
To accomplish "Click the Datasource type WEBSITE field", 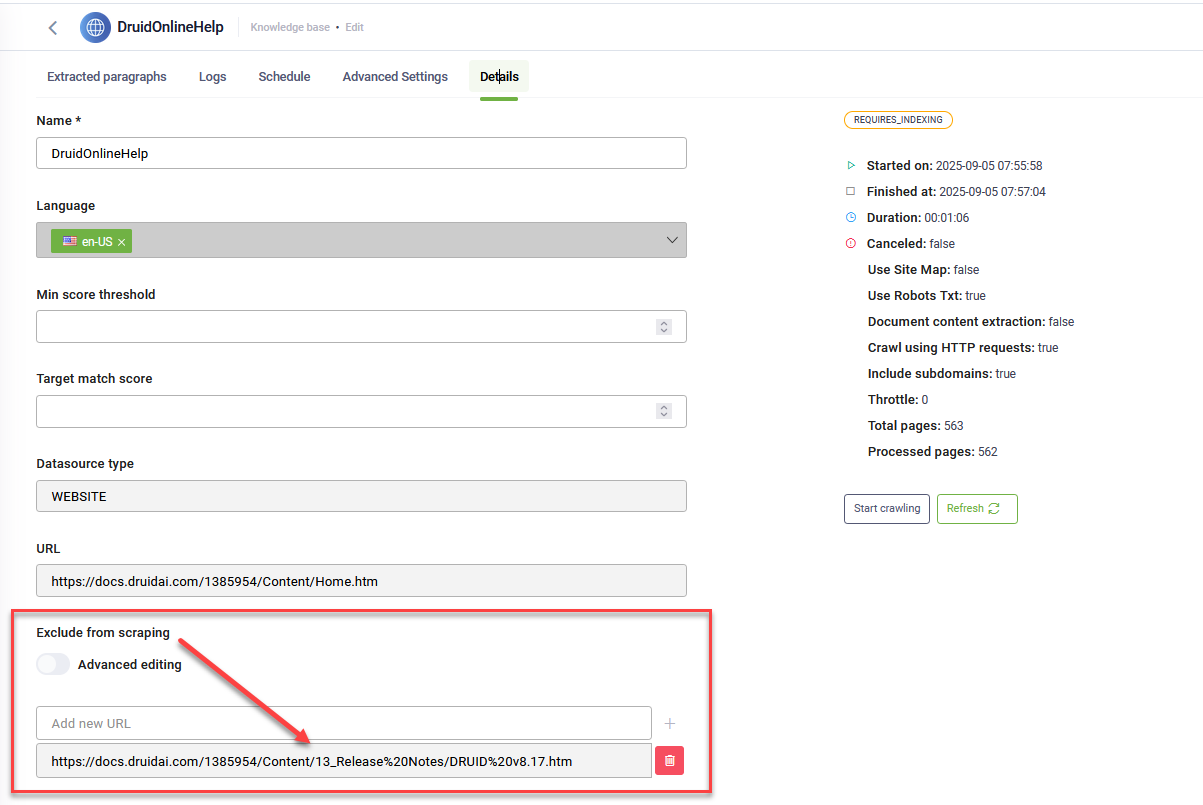I will 361,496.
